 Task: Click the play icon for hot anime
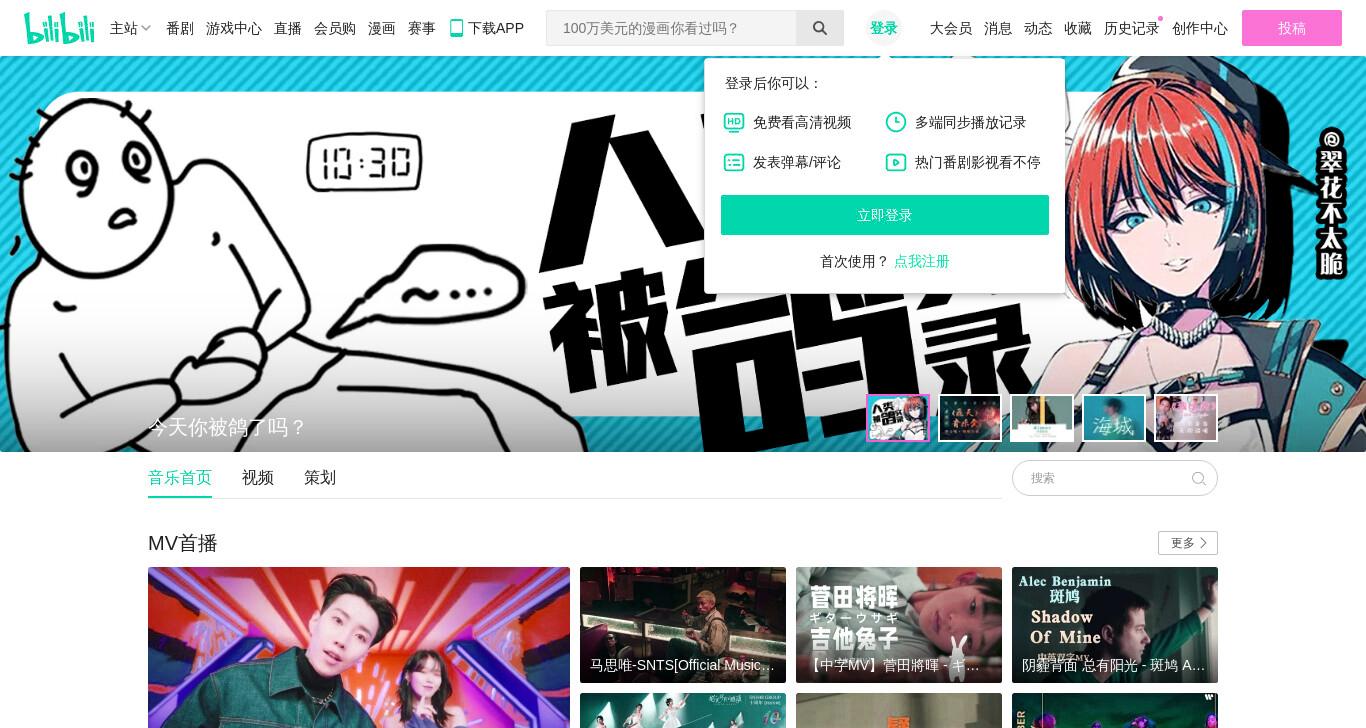pyautogui.click(x=896, y=162)
